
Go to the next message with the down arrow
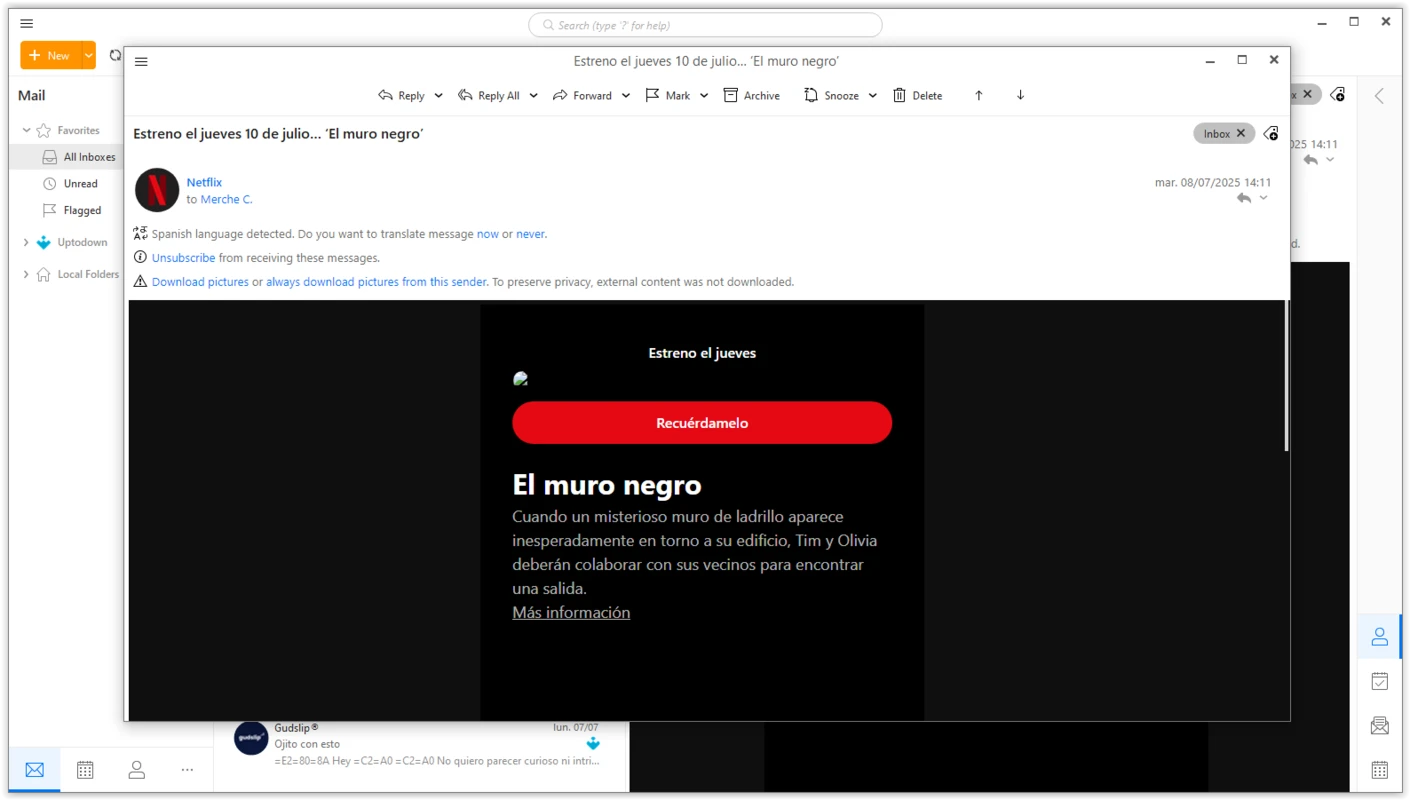point(1020,95)
